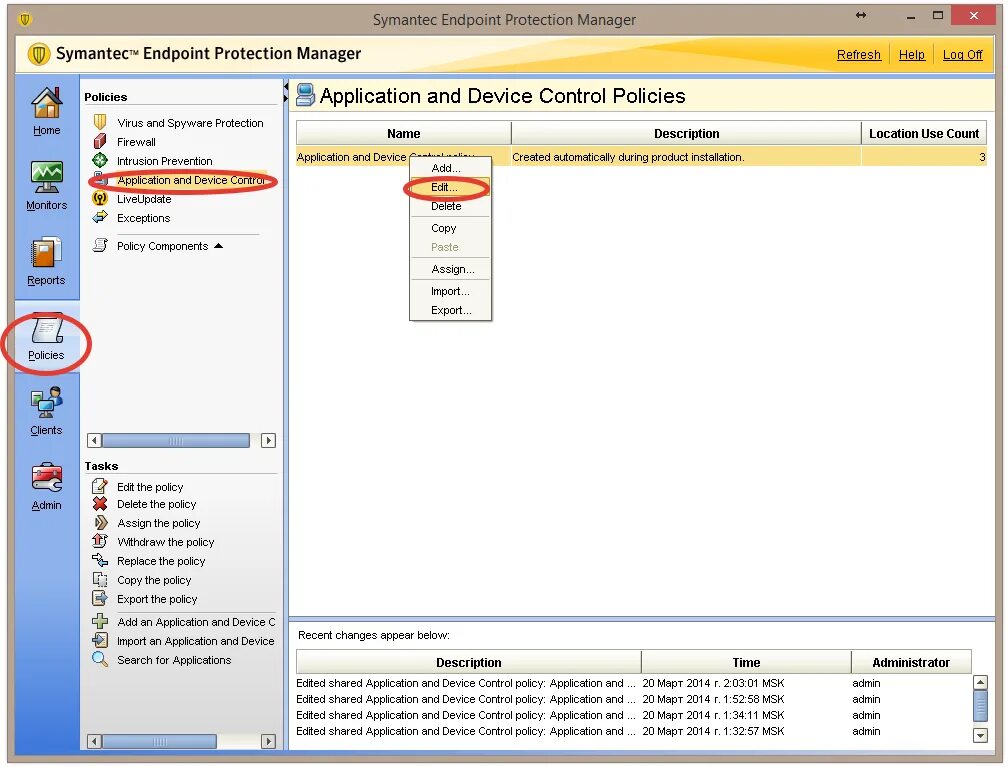
Task: Open the Clients page icon
Action: pyautogui.click(x=46, y=403)
